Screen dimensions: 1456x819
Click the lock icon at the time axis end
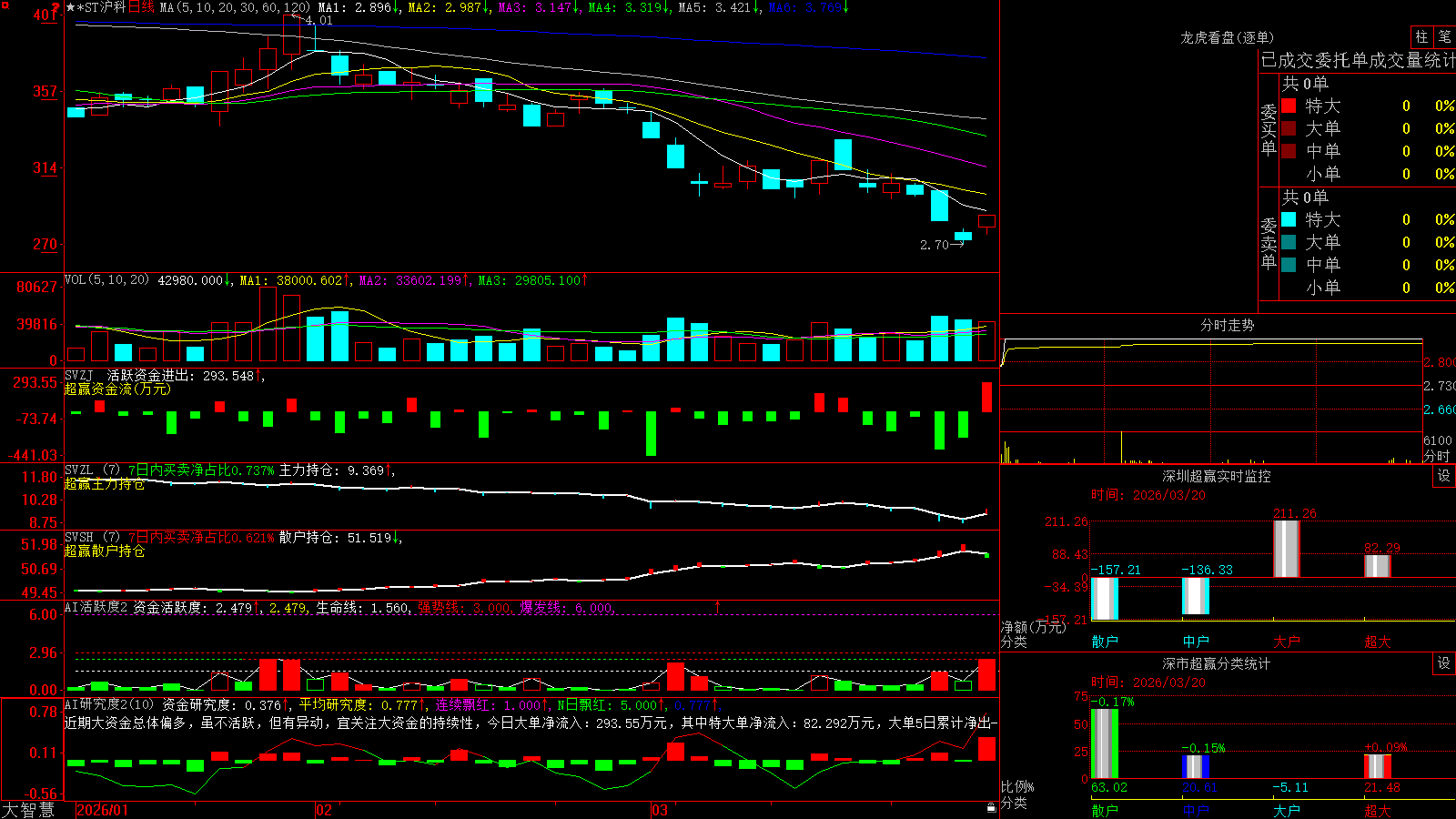coord(991,808)
